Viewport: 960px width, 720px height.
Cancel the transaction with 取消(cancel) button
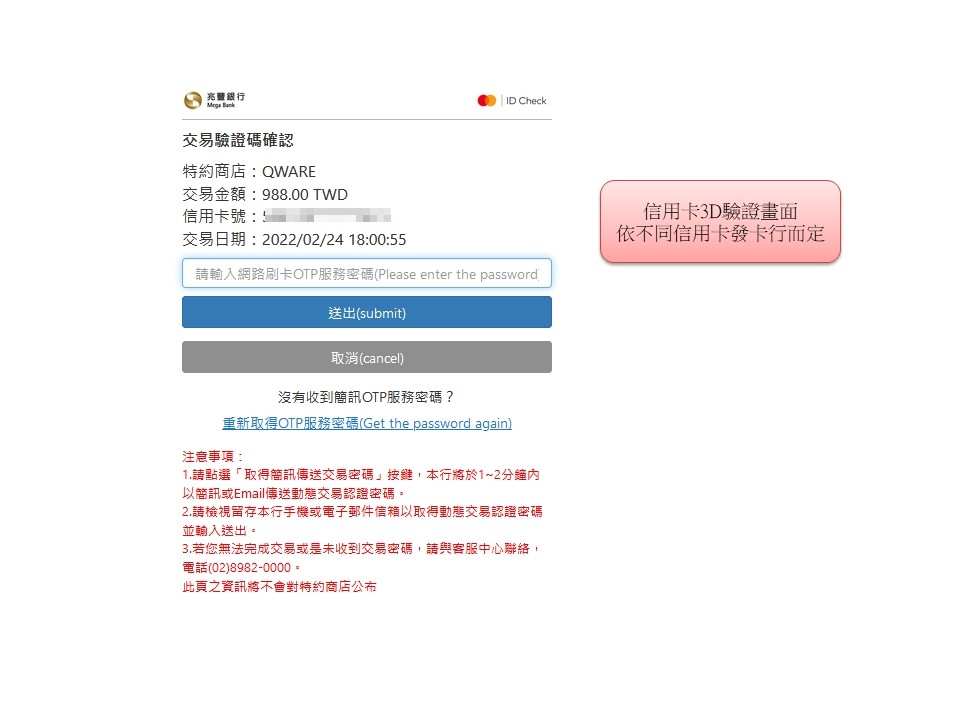367,358
